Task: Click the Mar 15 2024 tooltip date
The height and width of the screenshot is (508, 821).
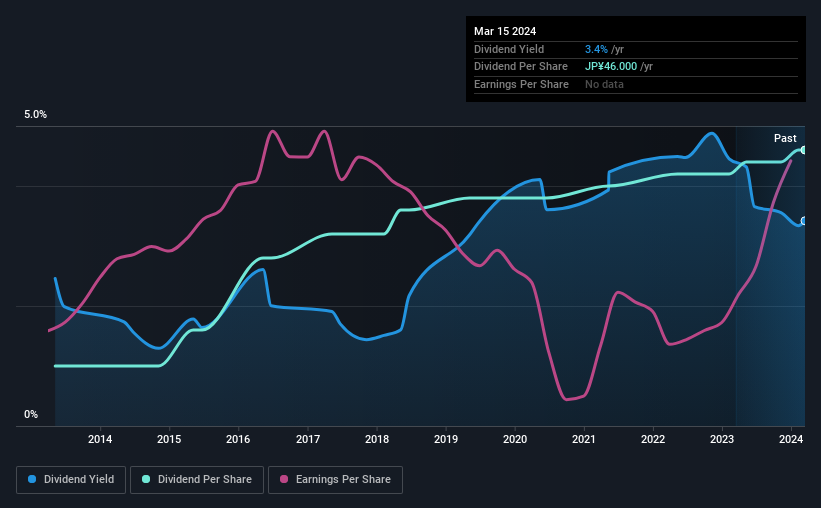Action: pos(505,31)
